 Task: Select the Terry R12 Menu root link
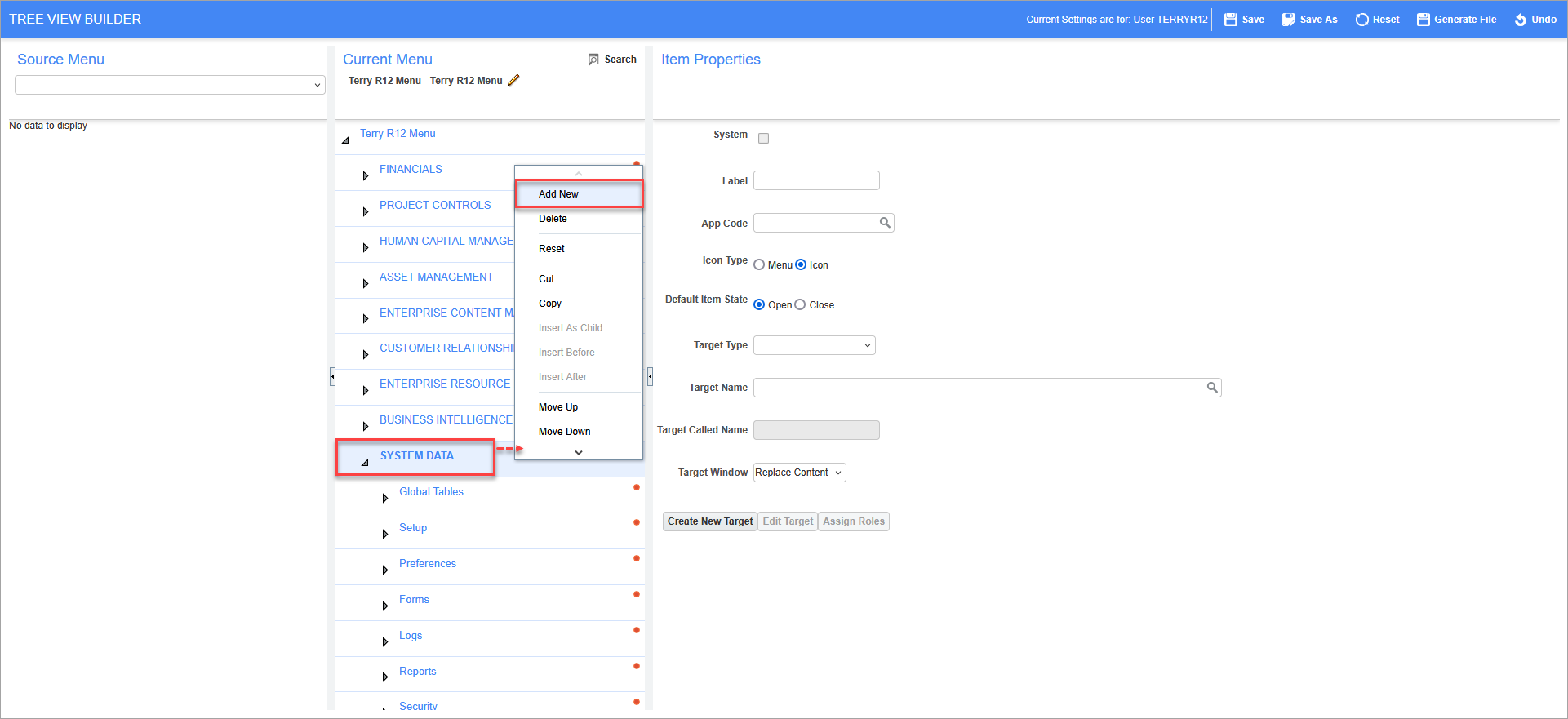tap(398, 133)
